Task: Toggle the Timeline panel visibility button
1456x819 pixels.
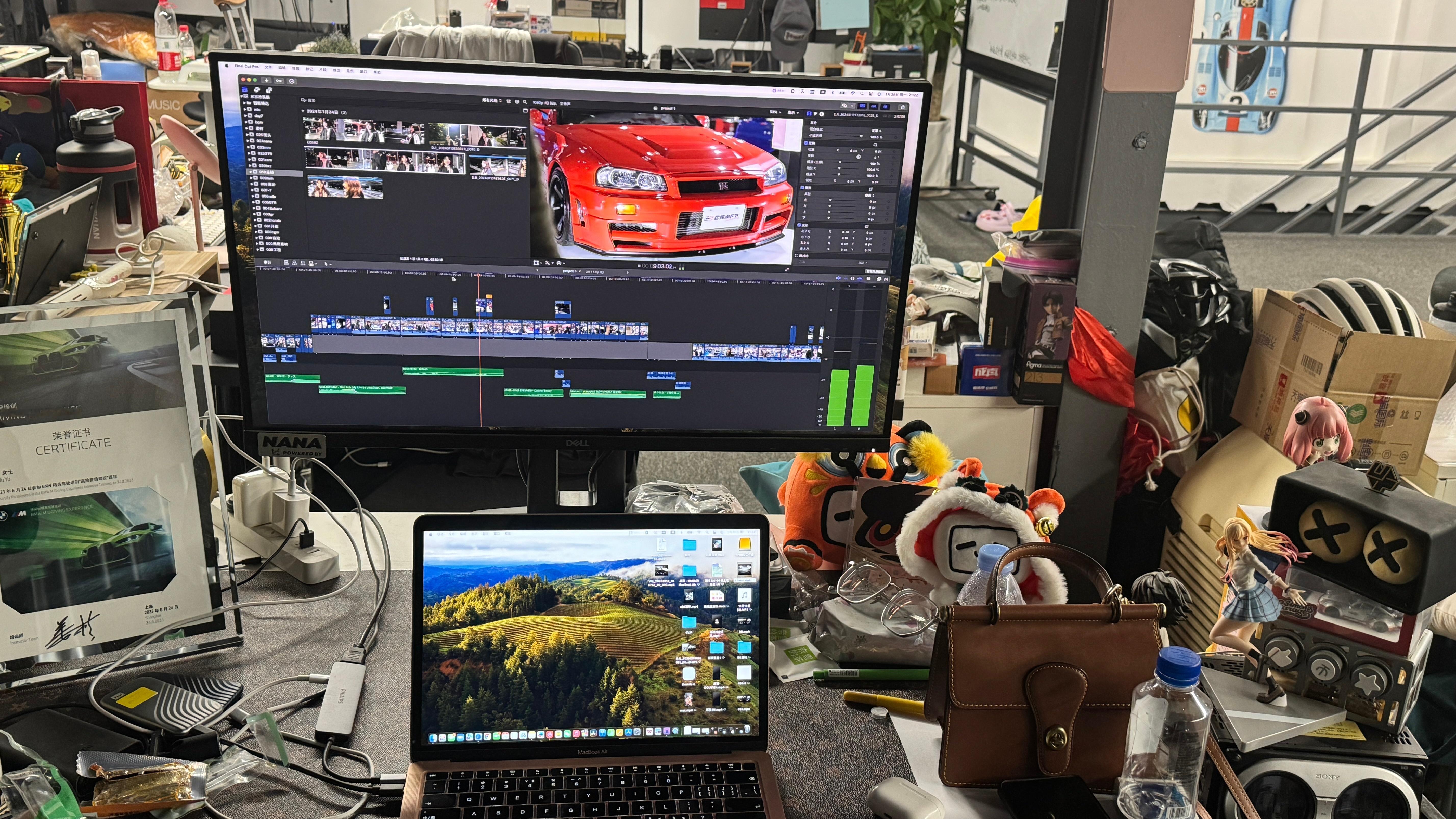Action: pyautogui.click(x=874, y=106)
